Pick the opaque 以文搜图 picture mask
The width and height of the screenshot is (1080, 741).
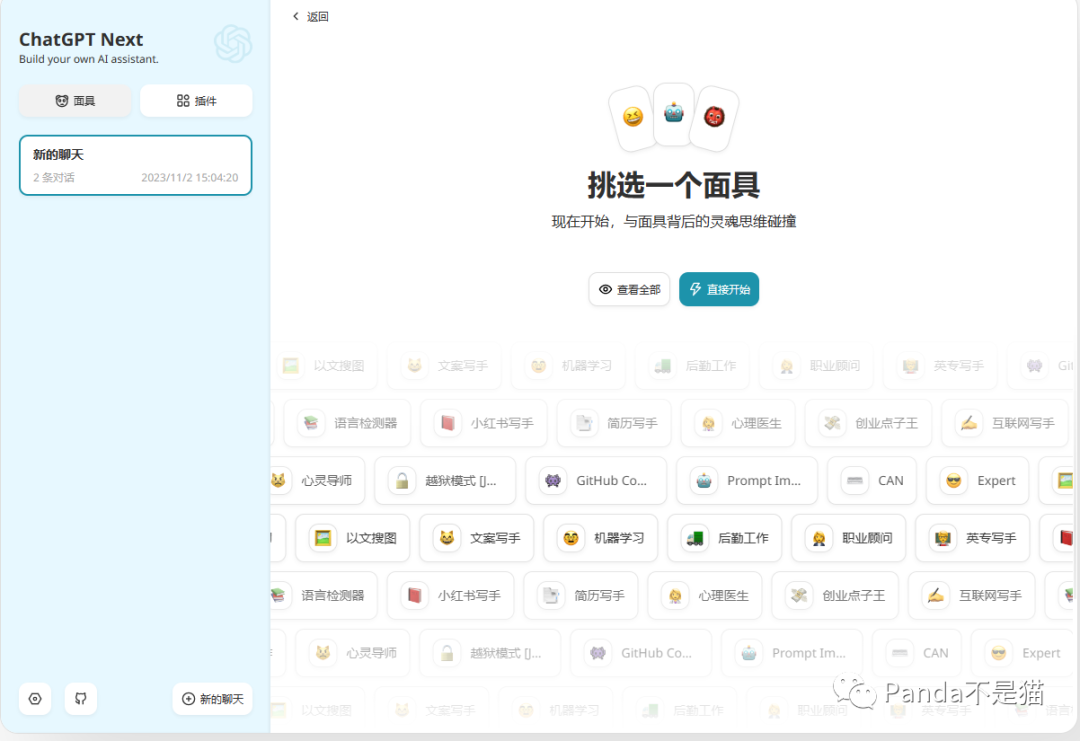click(353, 538)
